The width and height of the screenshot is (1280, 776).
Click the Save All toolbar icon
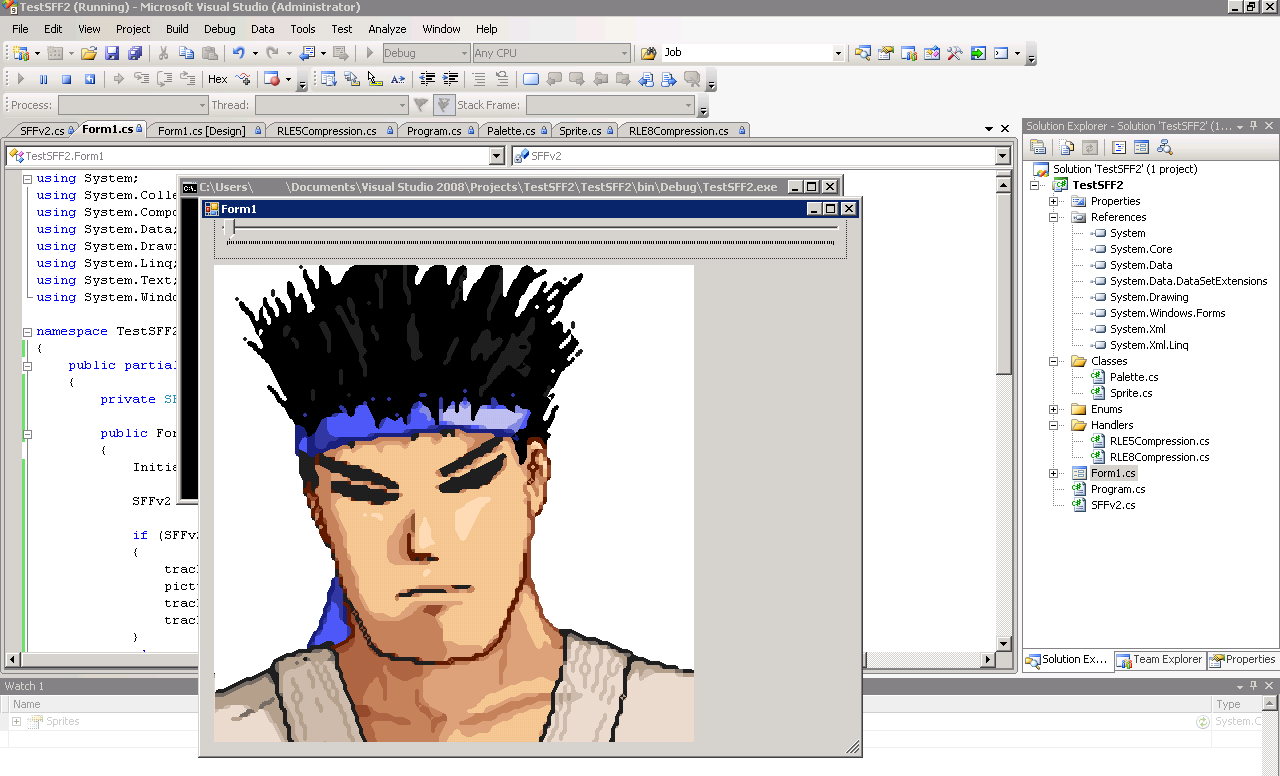pyautogui.click(x=134, y=53)
